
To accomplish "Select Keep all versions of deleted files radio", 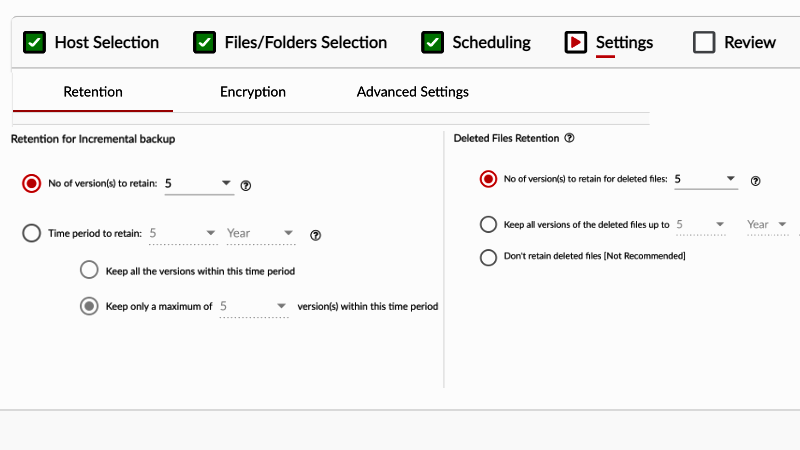I will (488, 224).
